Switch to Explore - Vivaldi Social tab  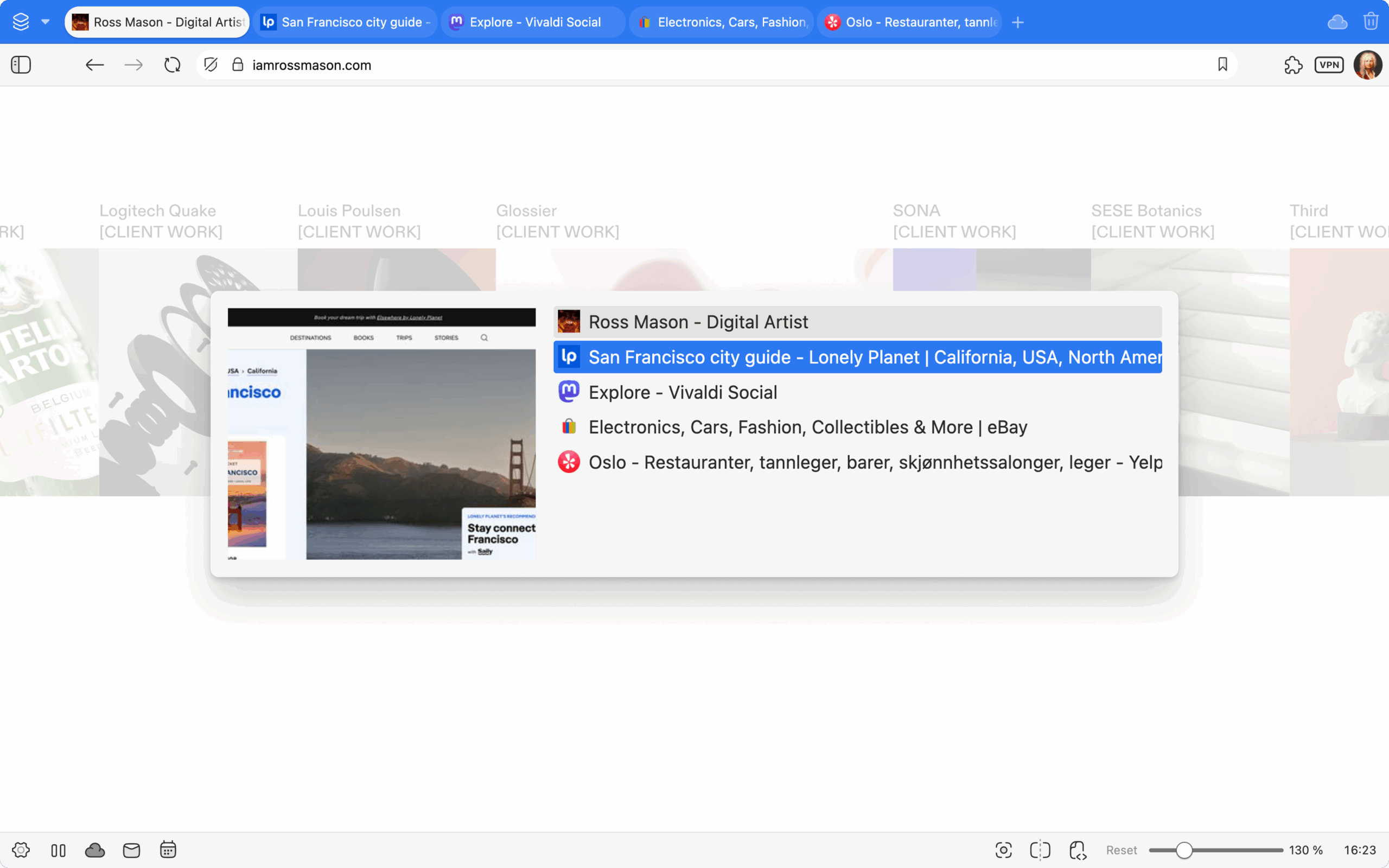click(533, 22)
